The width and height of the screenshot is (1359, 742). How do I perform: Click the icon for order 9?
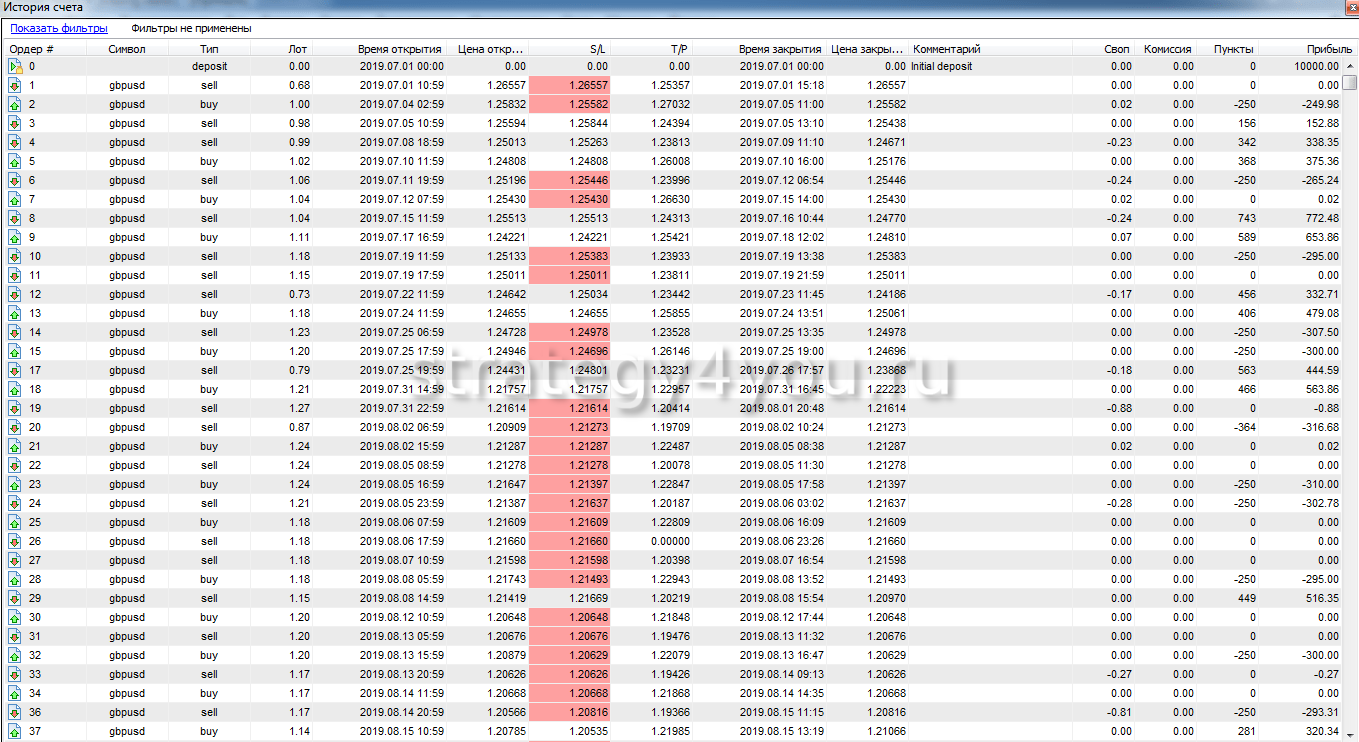click(15, 238)
